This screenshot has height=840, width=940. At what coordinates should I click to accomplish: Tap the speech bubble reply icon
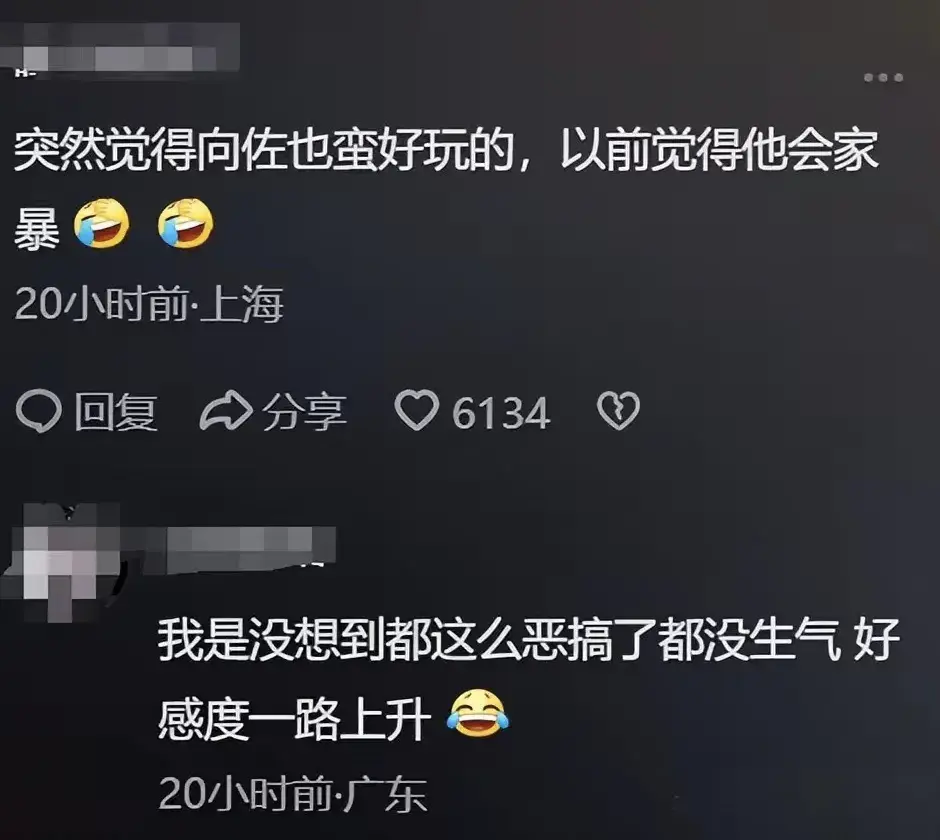[39, 411]
